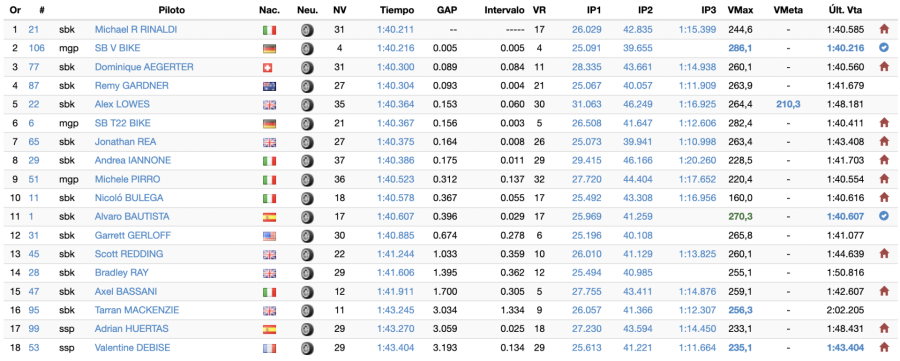
Task: Click Switzerland flag beside Dominique AEGERTER
Action: [267, 68]
